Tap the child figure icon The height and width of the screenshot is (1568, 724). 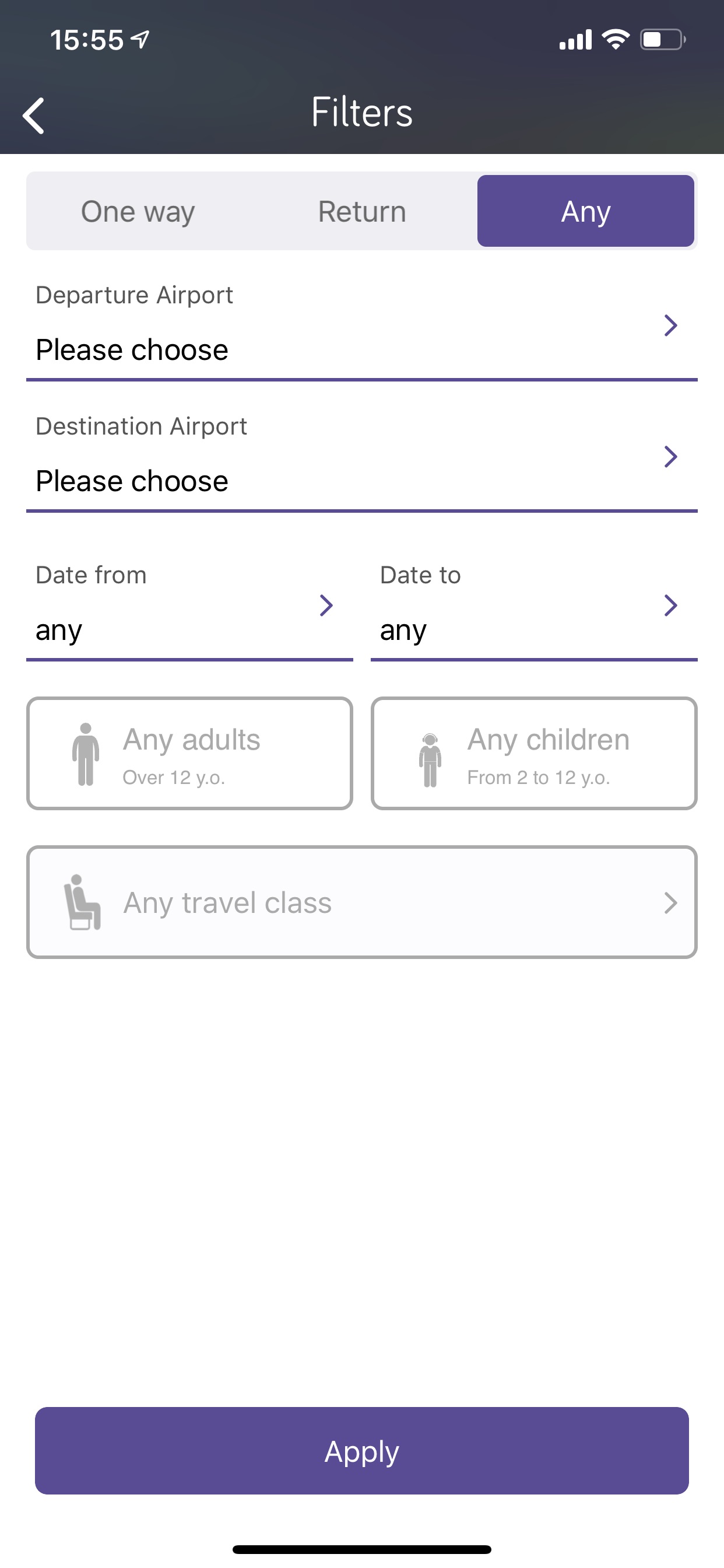coord(430,759)
